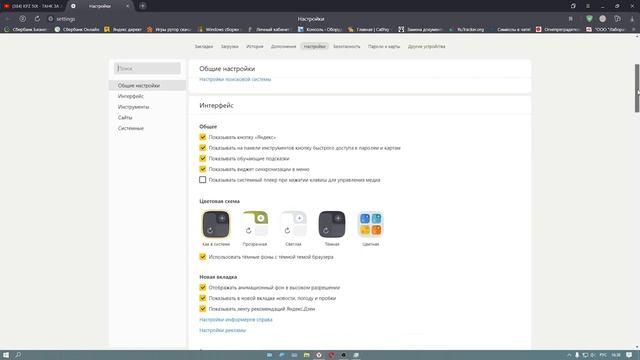Toggle news, weather and traffic checkbox

(202, 298)
